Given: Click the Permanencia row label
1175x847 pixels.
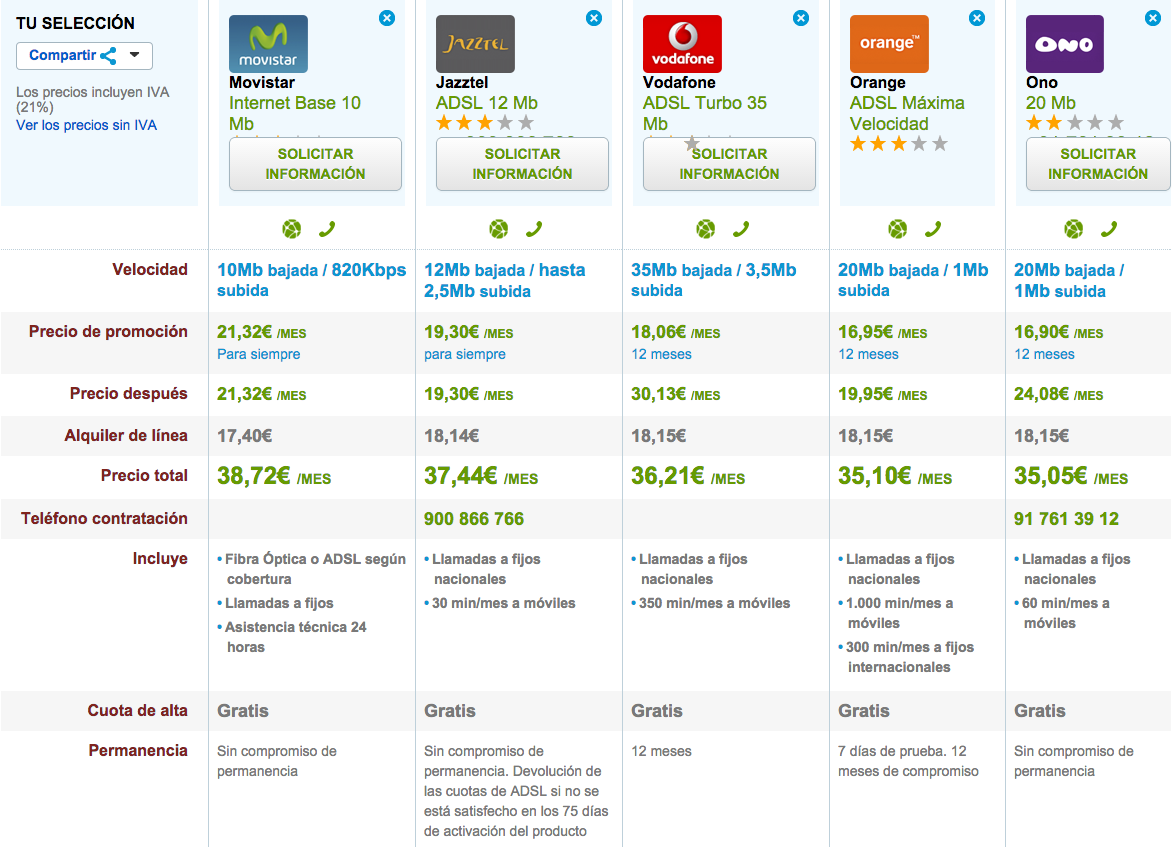Looking at the screenshot, I should click(x=138, y=751).
